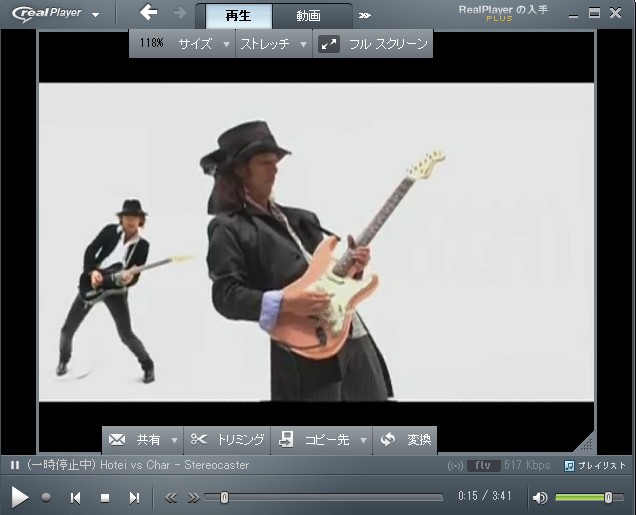
Task: Click the 118% zoom value
Action: coord(151,43)
